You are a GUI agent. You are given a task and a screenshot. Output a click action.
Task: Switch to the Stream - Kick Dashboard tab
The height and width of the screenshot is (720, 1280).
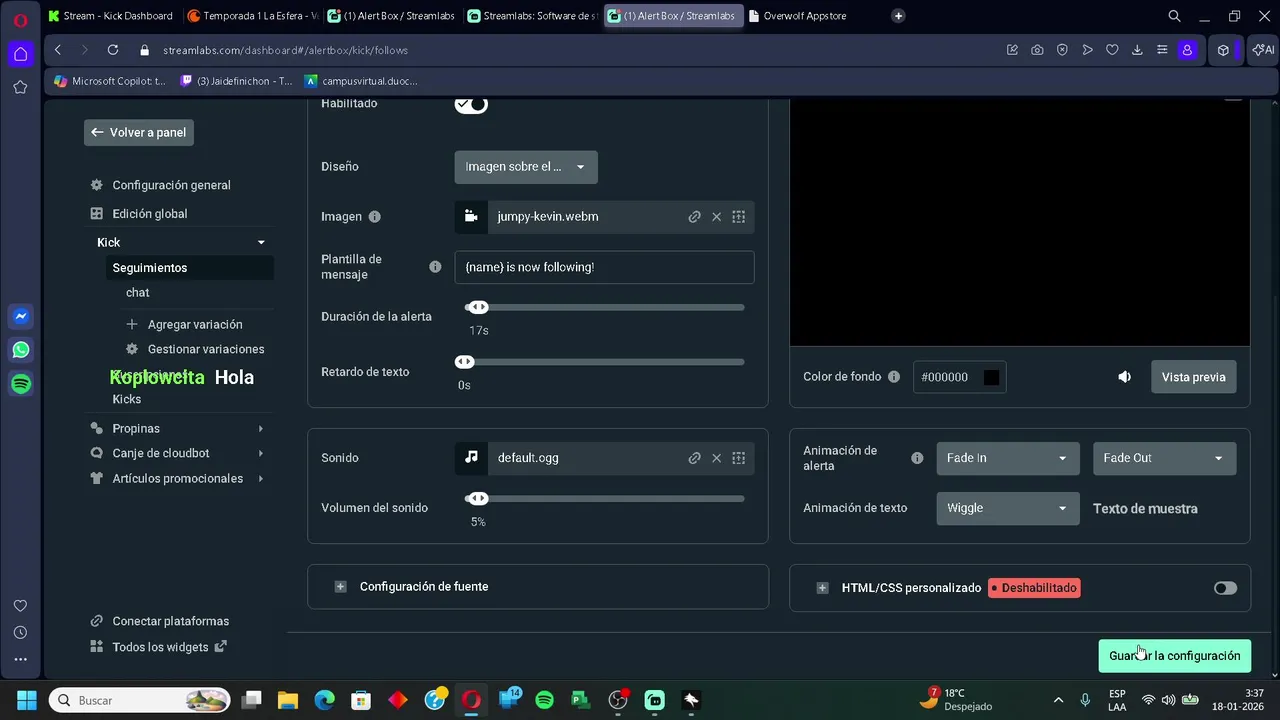tap(111, 16)
